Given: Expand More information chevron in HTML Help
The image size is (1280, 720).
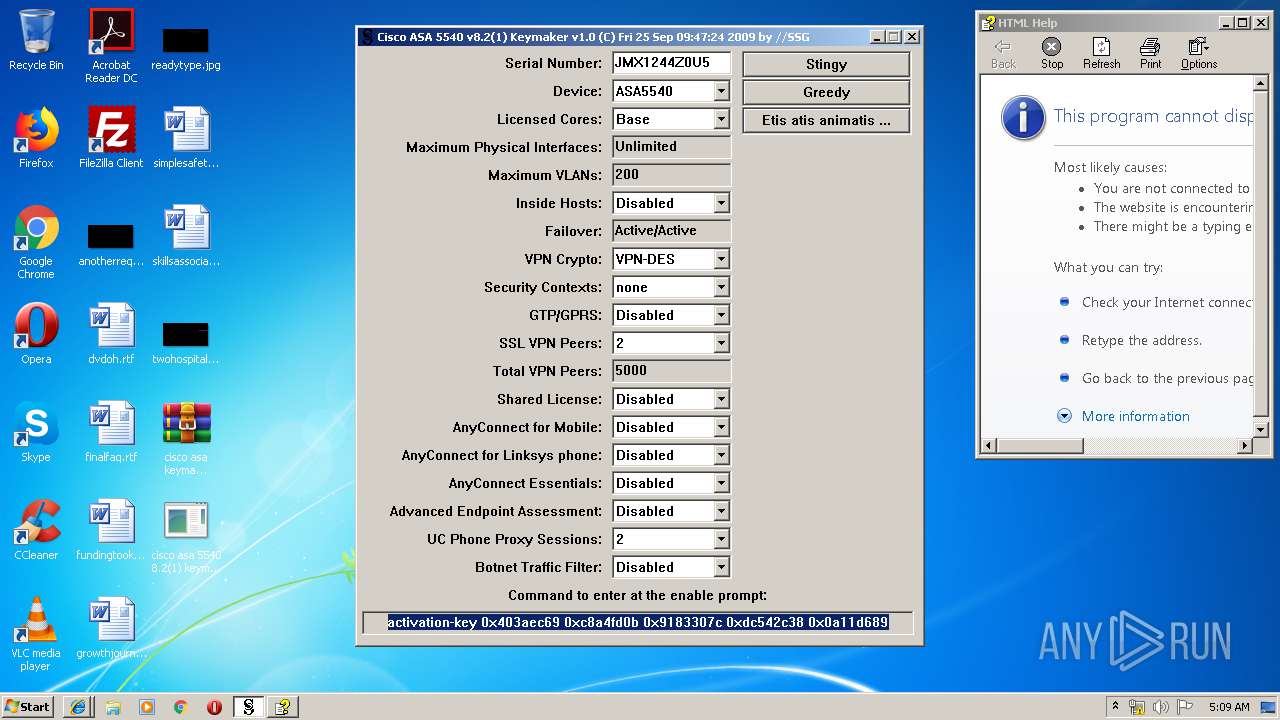Looking at the screenshot, I should pos(1064,416).
